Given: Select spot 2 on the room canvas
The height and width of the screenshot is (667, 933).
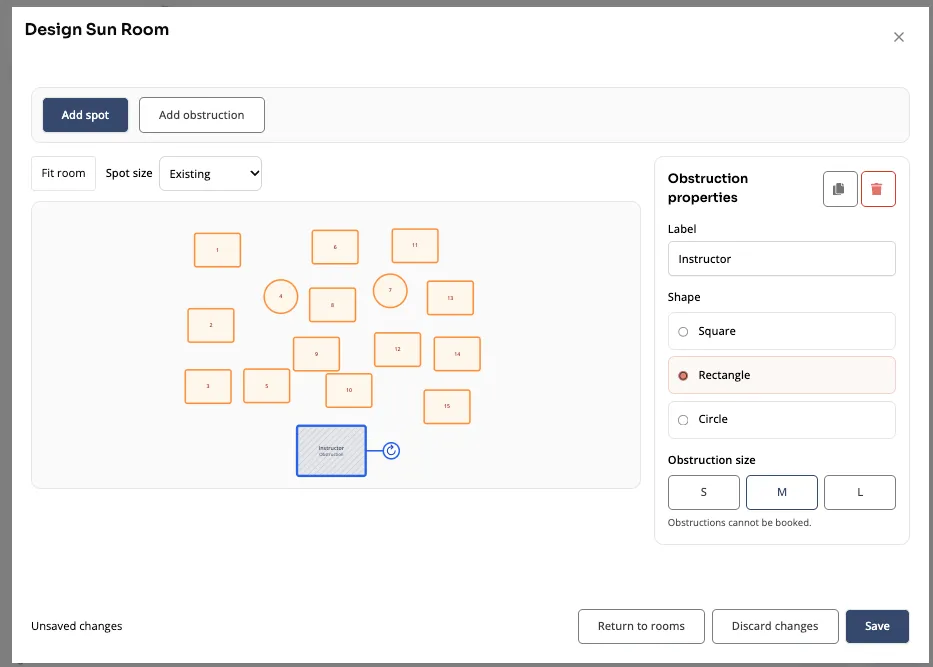Looking at the screenshot, I should pyautogui.click(x=211, y=325).
